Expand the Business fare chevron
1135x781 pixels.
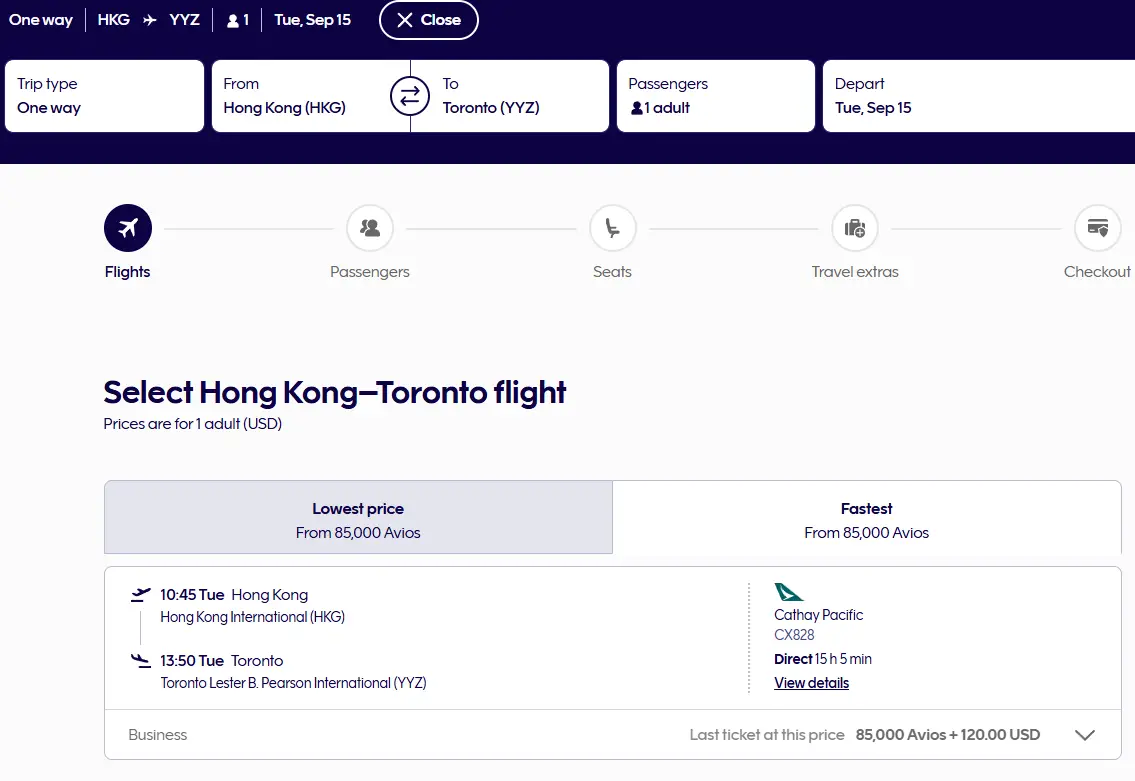click(x=1085, y=735)
